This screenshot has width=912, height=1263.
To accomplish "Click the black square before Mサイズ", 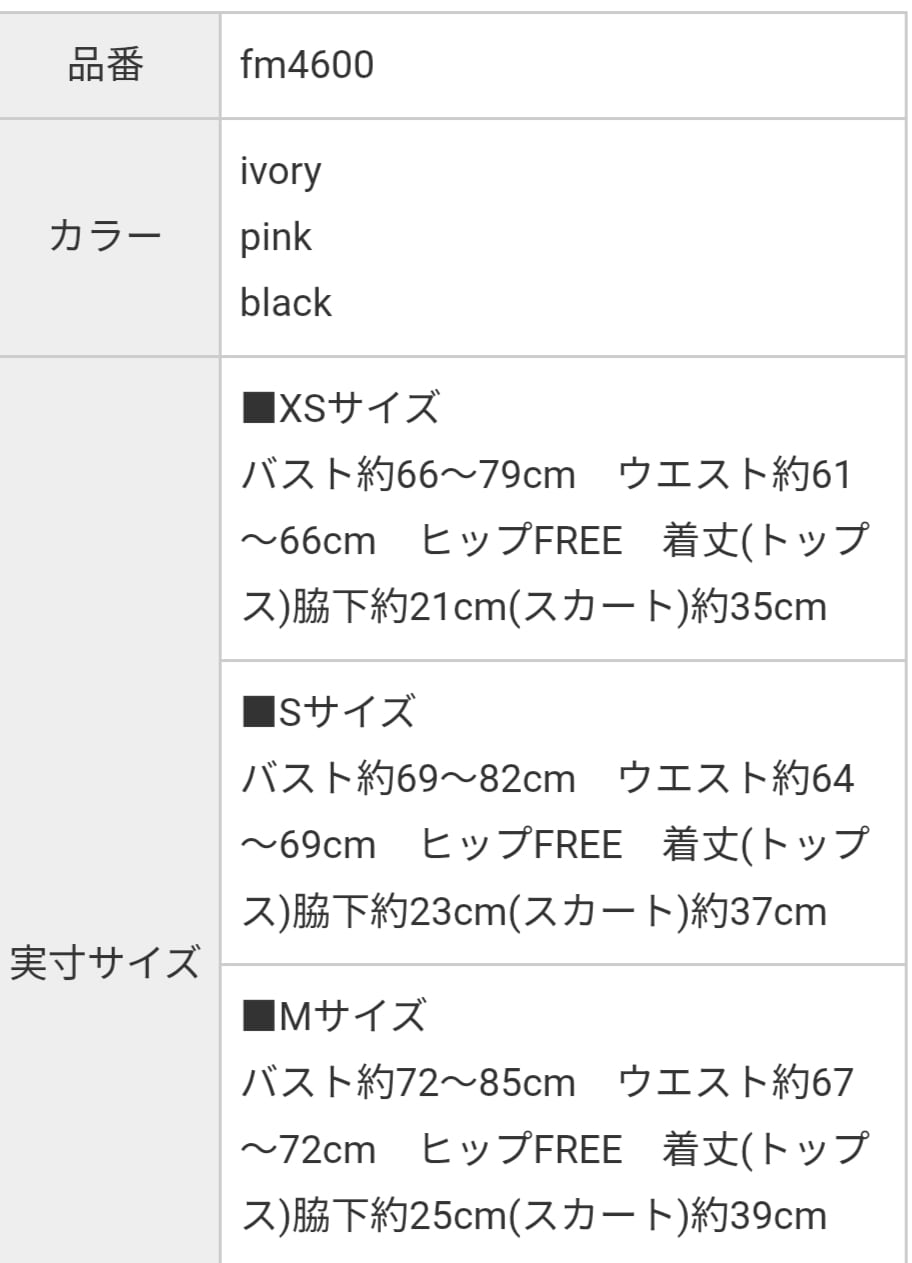I will 258,1016.
